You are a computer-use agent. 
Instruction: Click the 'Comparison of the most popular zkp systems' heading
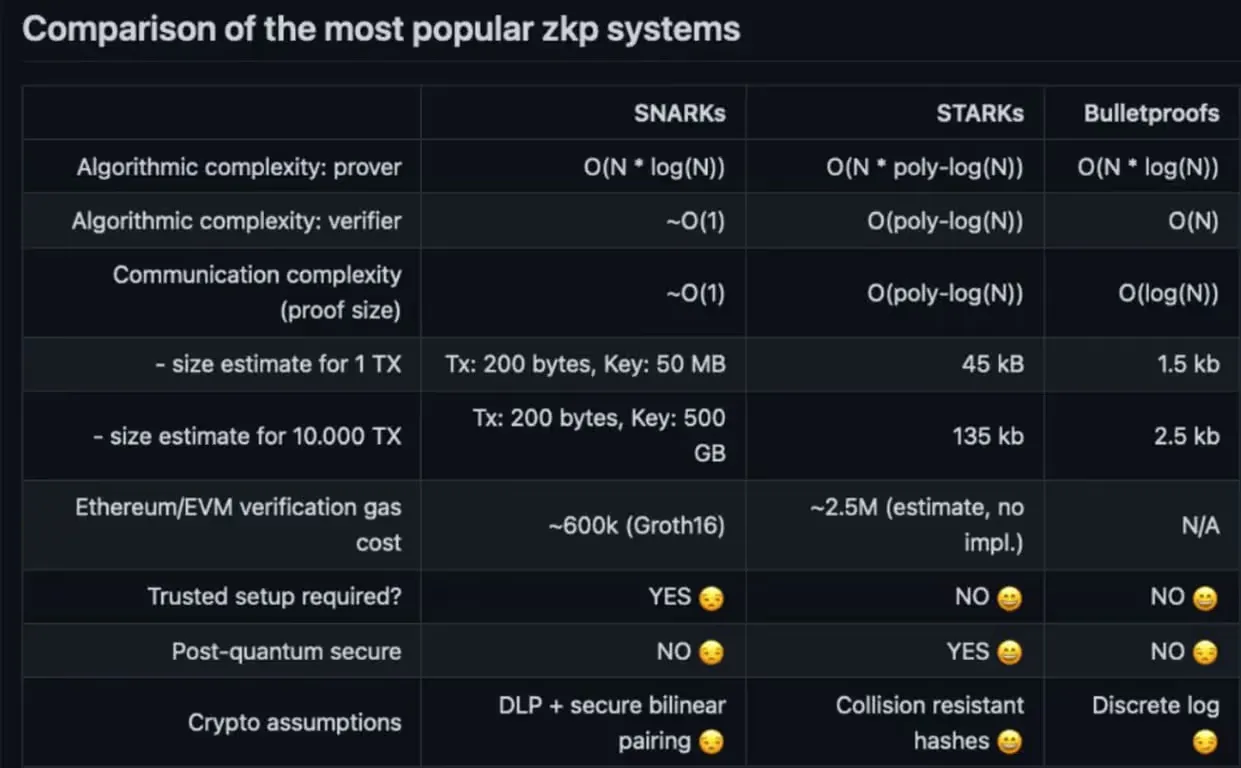[x=381, y=28]
